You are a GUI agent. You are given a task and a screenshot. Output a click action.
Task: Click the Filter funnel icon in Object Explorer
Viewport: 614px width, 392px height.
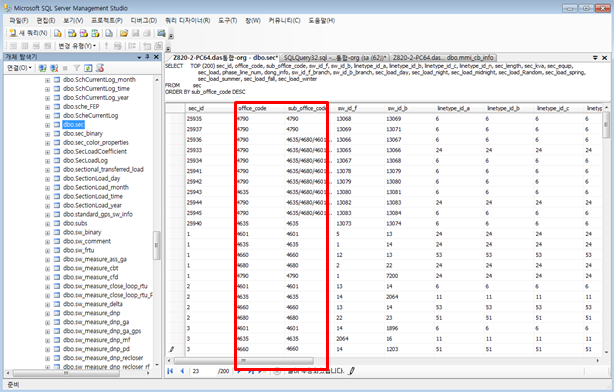coord(77,68)
